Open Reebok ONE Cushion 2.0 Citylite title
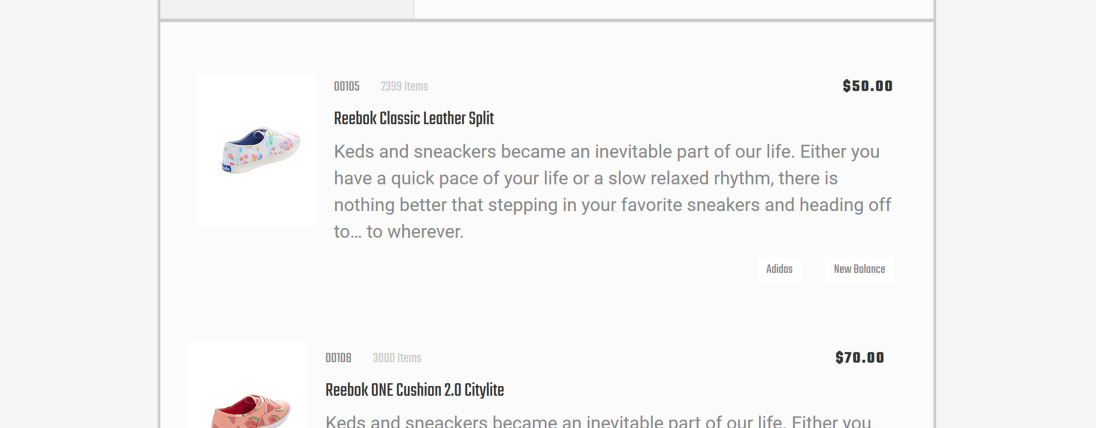Viewport: 1096px width, 428px height. click(414, 391)
